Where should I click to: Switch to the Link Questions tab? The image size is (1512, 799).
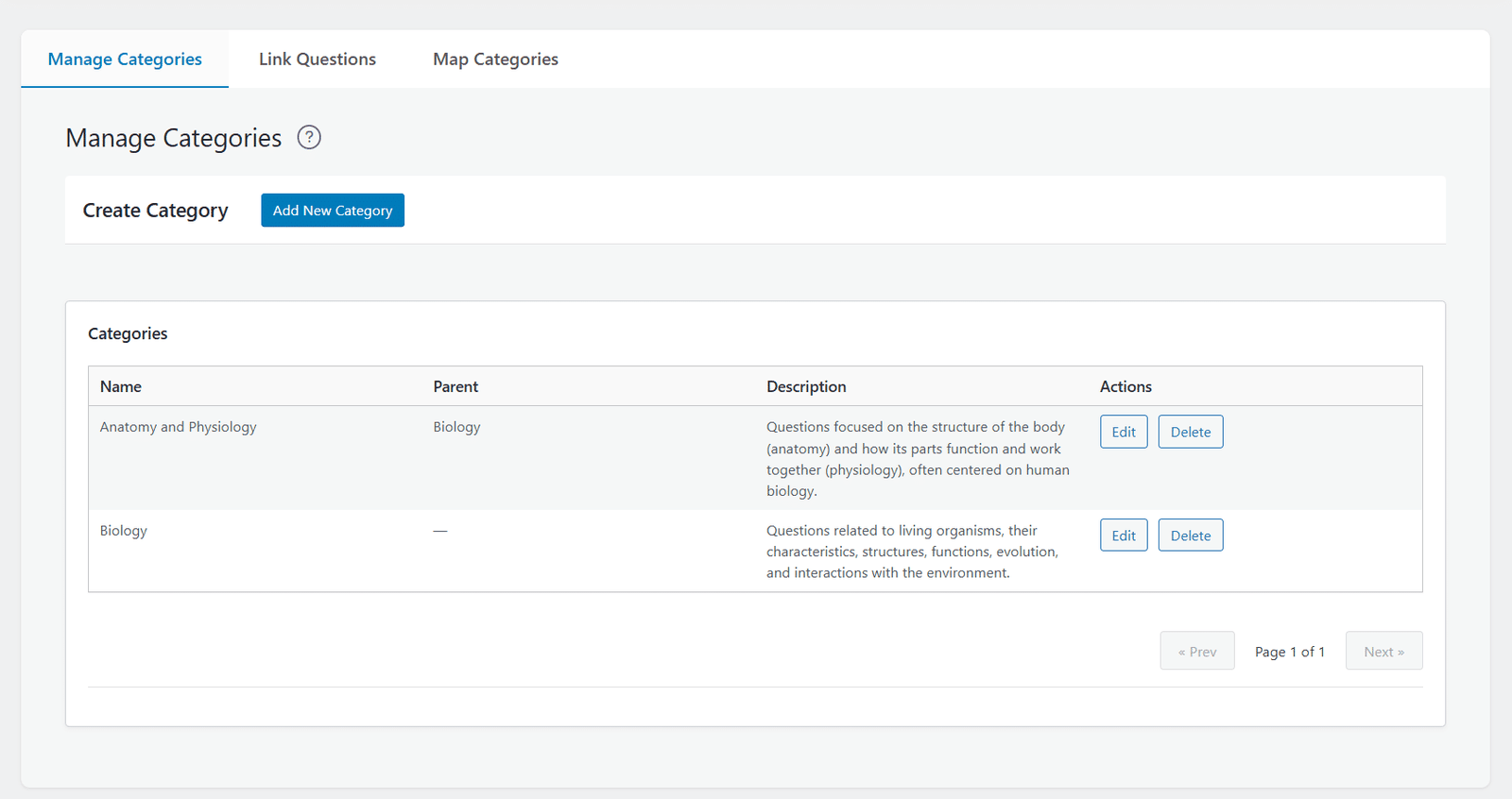pos(318,59)
